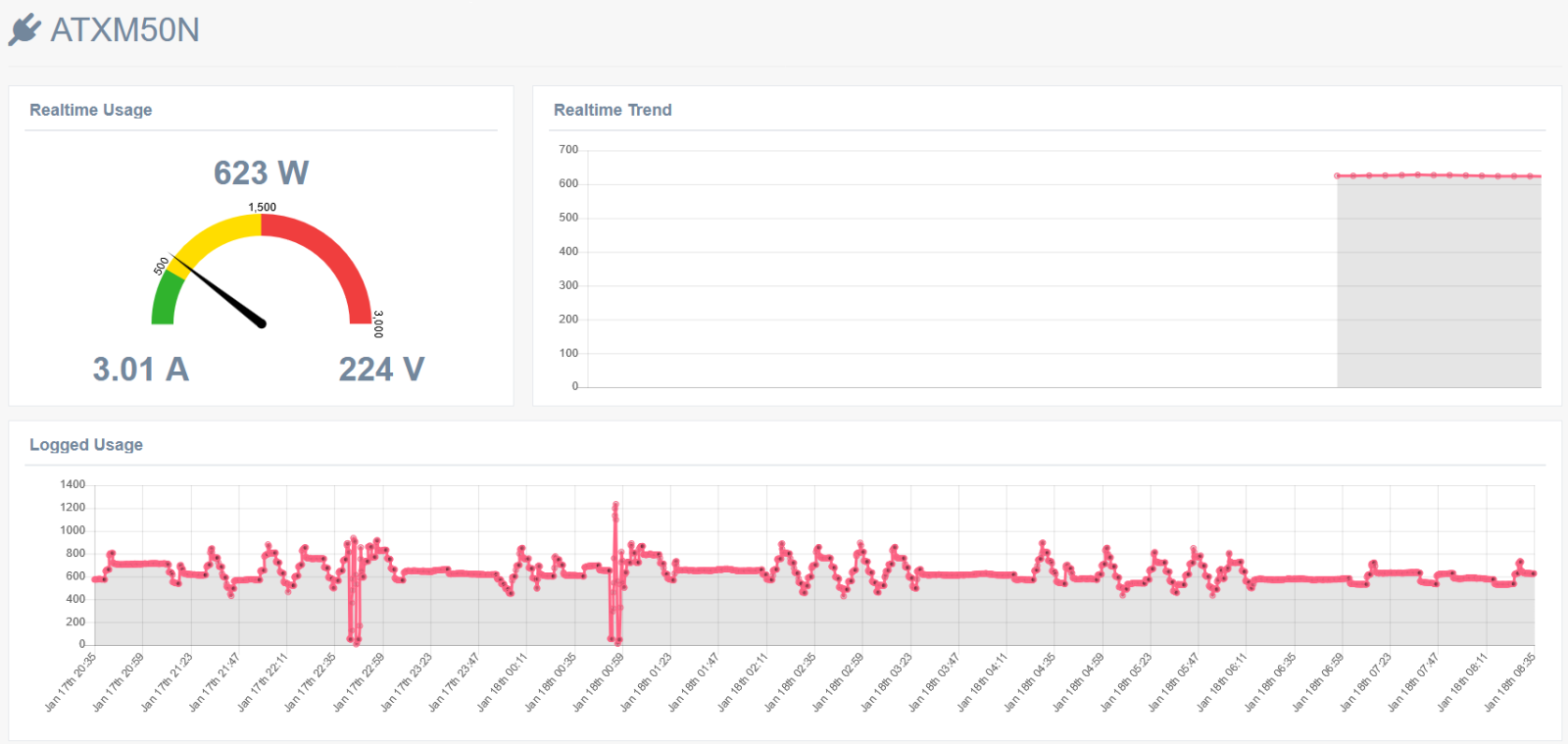The height and width of the screenshot is (744, 1568).
Task: Click the ATXM50N device title
Action: 124,30
